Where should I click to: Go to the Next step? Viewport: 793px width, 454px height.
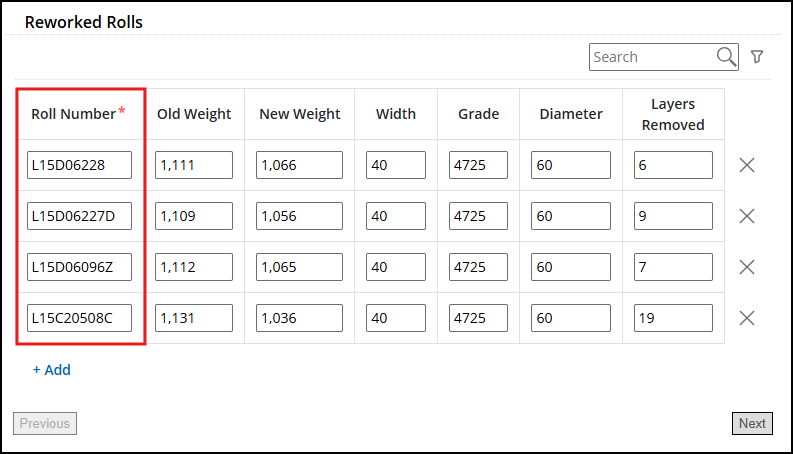[752, 423]
